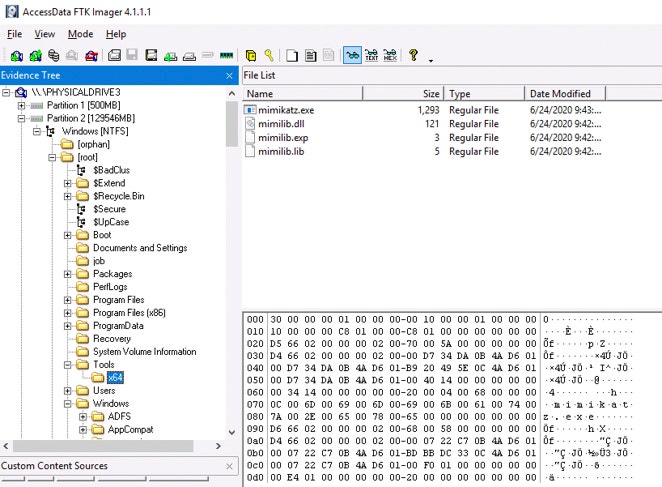
Task: Click the Export Logical Image (AD1) icon
Action: (151, 55)
